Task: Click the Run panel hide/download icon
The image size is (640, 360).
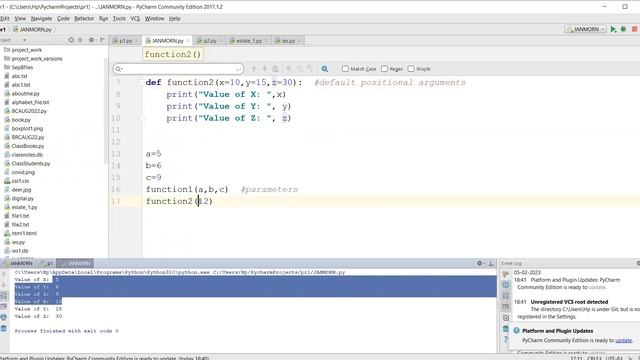Action: 491,263
